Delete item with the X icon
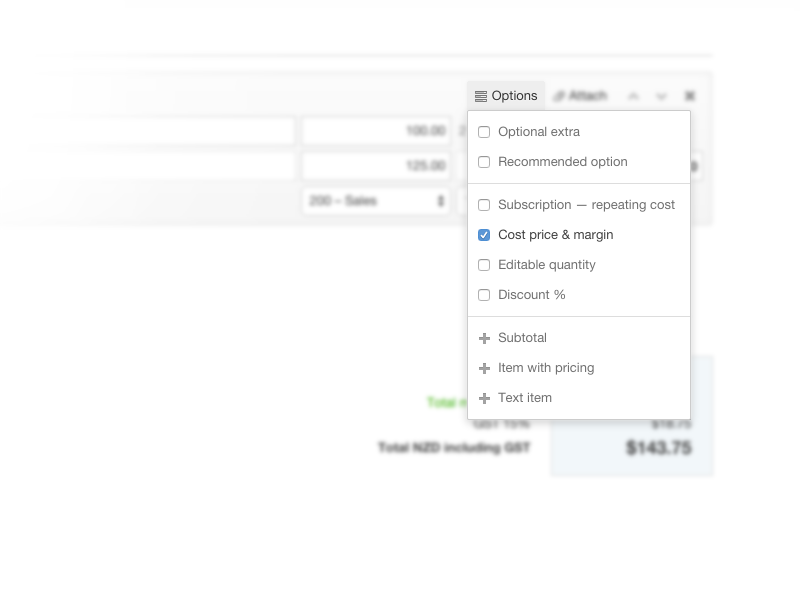Viewport: 800px width, 600px height. pyautogui.click(x=689, y=96)
